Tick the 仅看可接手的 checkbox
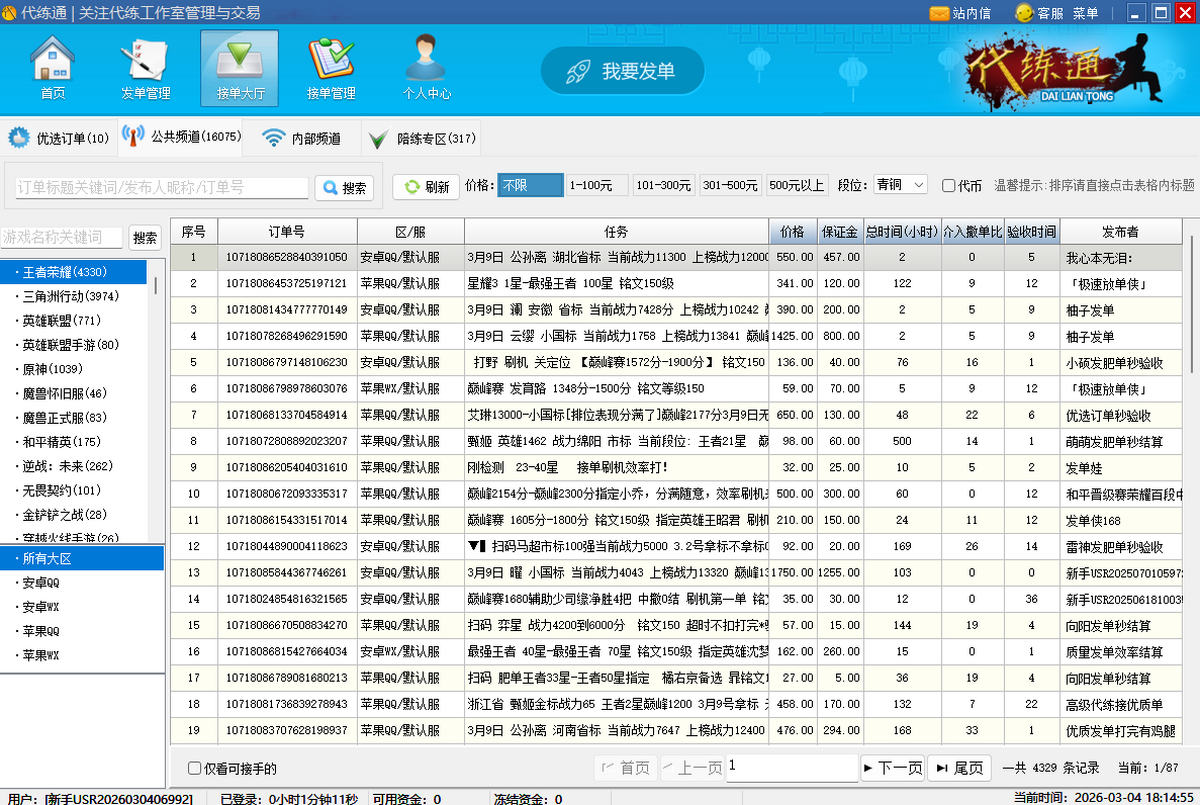 click(x=195, y=768)
